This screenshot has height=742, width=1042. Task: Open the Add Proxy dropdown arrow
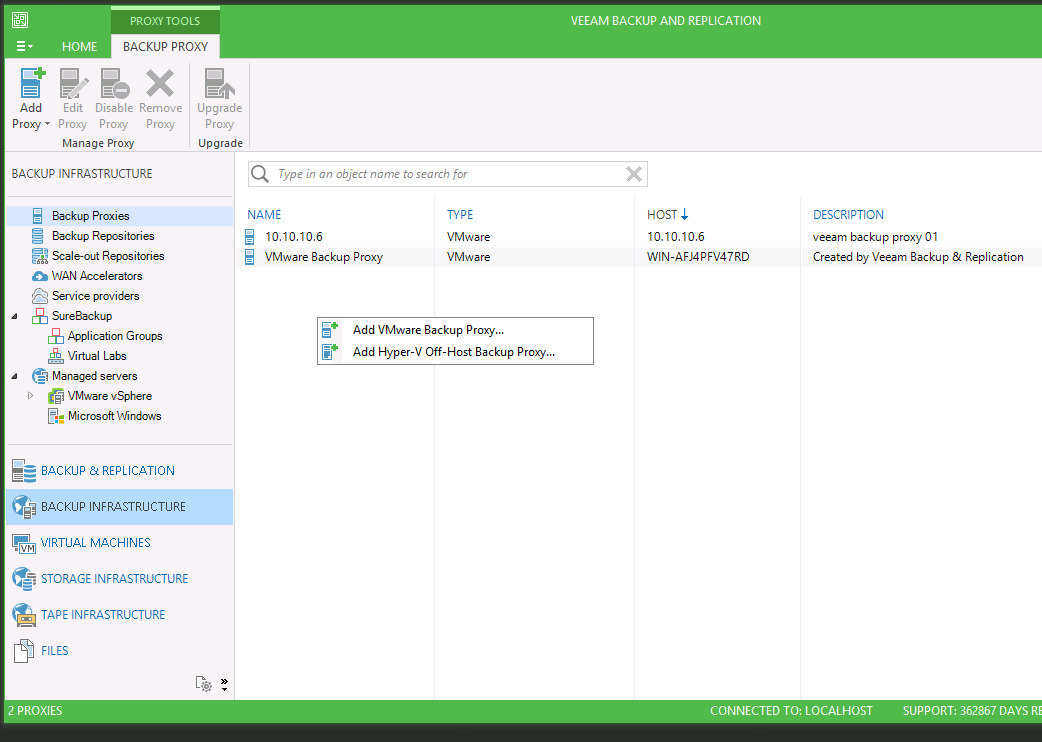coord(47,124)
